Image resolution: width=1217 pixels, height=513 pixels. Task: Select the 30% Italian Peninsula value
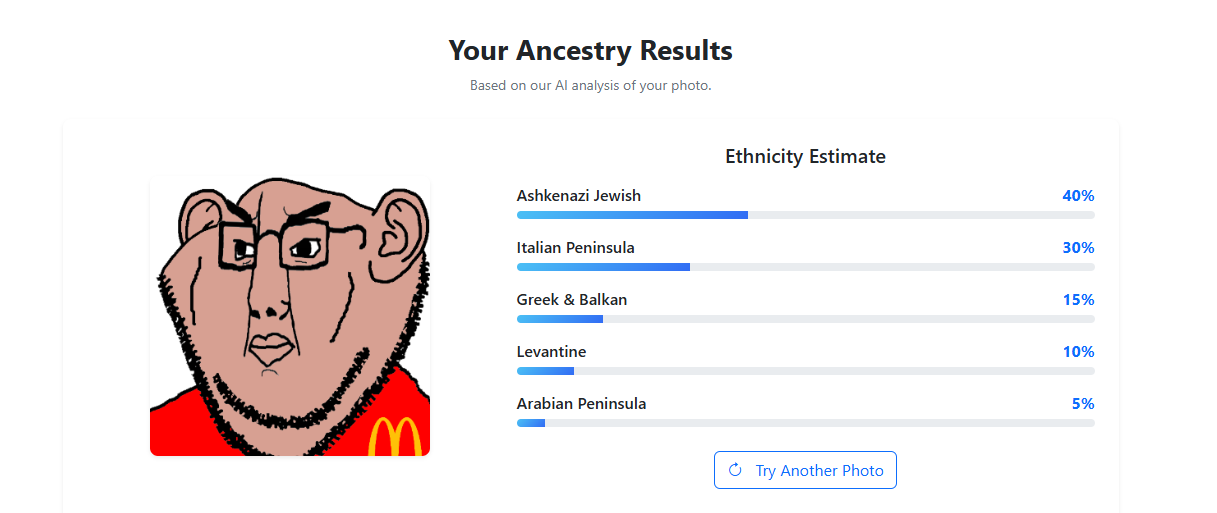tap(1078, 248)
